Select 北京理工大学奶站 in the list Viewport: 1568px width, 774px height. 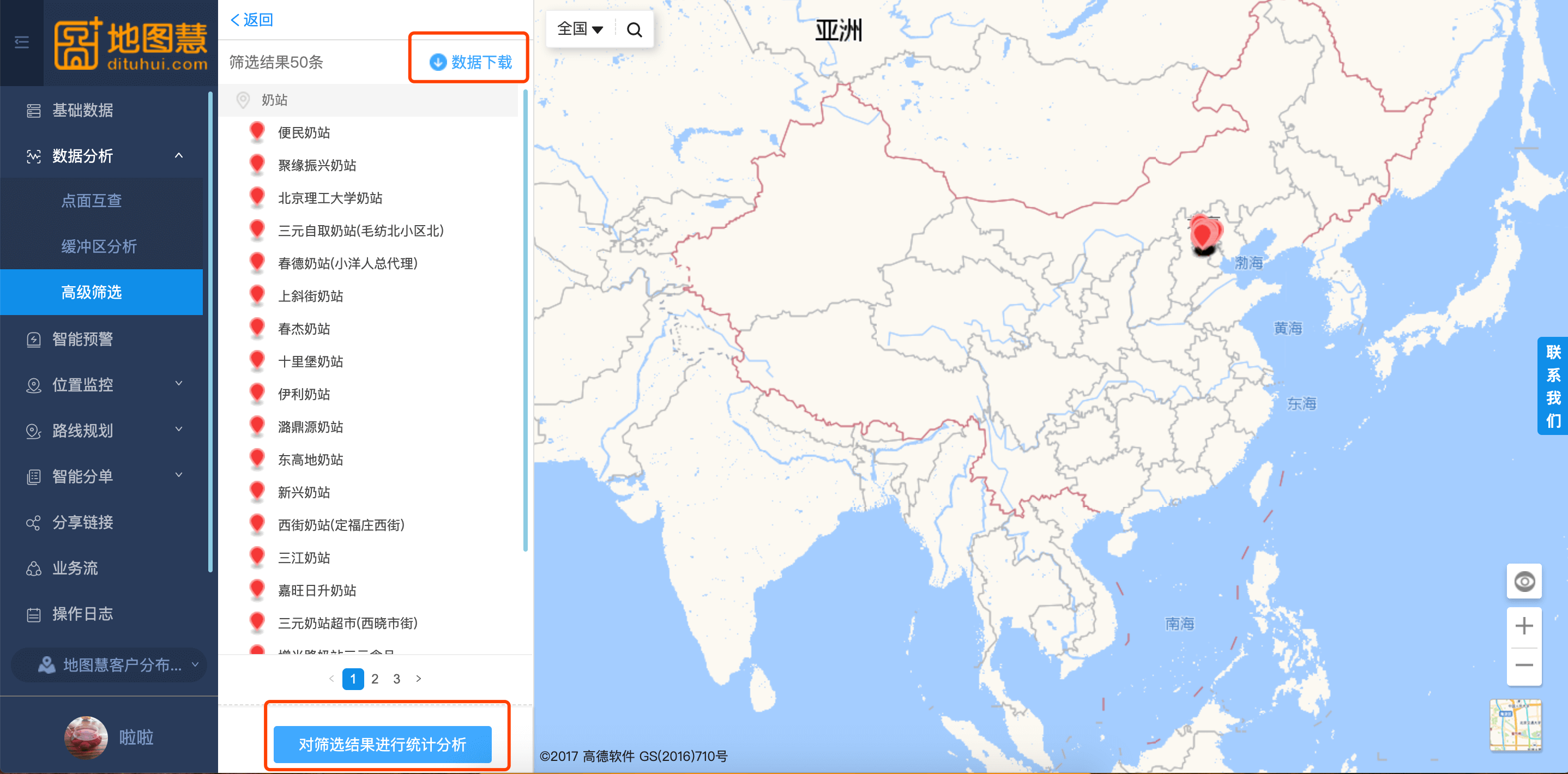(330, 198)
